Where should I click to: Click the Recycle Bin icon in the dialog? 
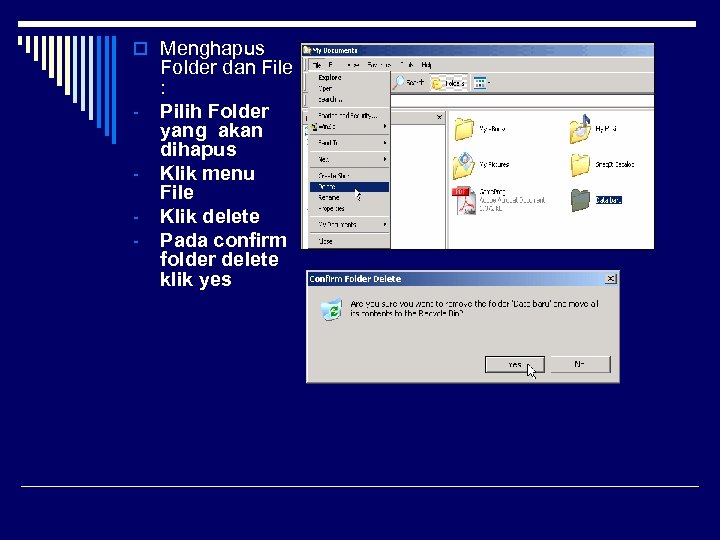tap(332, 309)
